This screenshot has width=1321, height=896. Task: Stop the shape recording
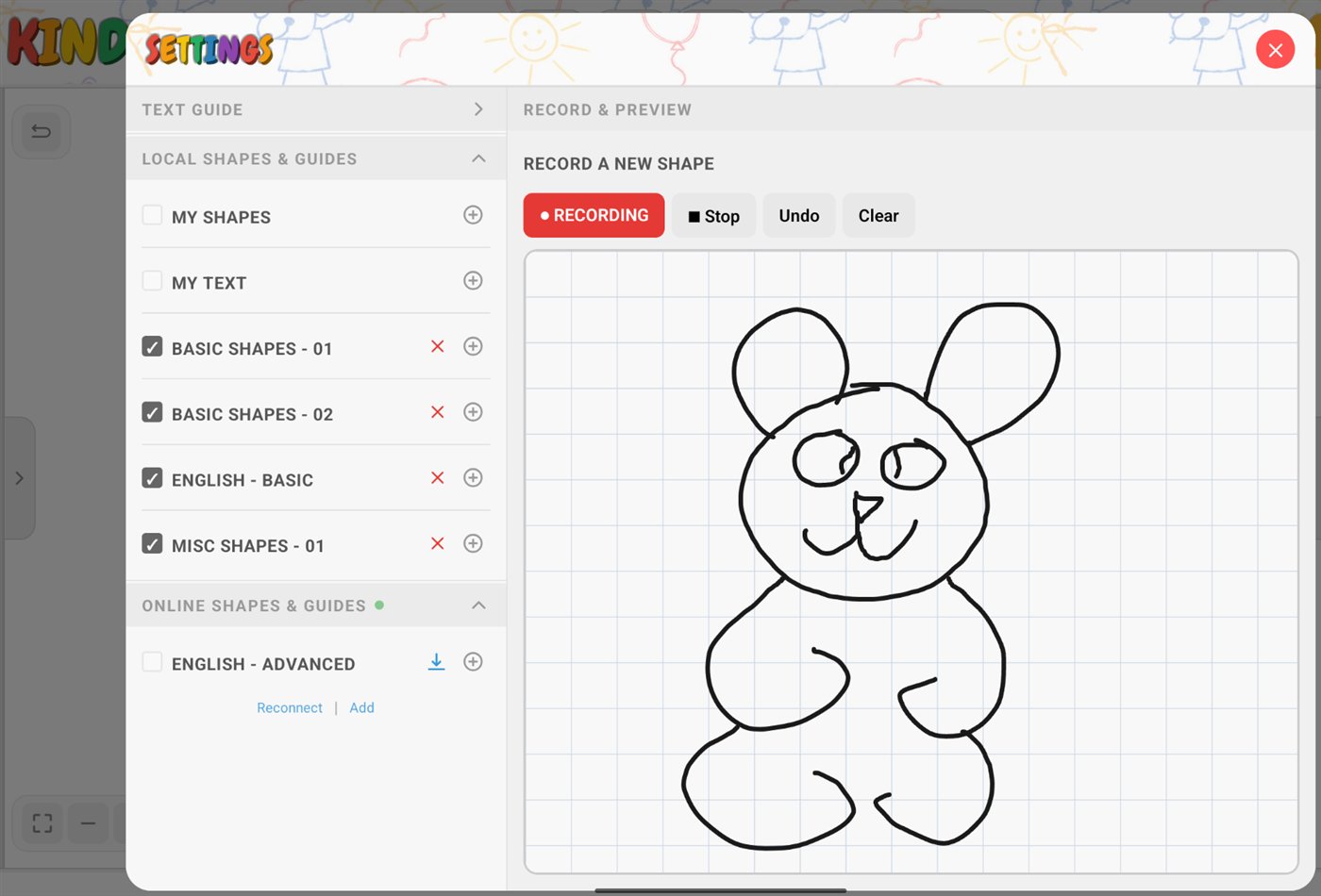pyautogui.click(x=713, y=216)
